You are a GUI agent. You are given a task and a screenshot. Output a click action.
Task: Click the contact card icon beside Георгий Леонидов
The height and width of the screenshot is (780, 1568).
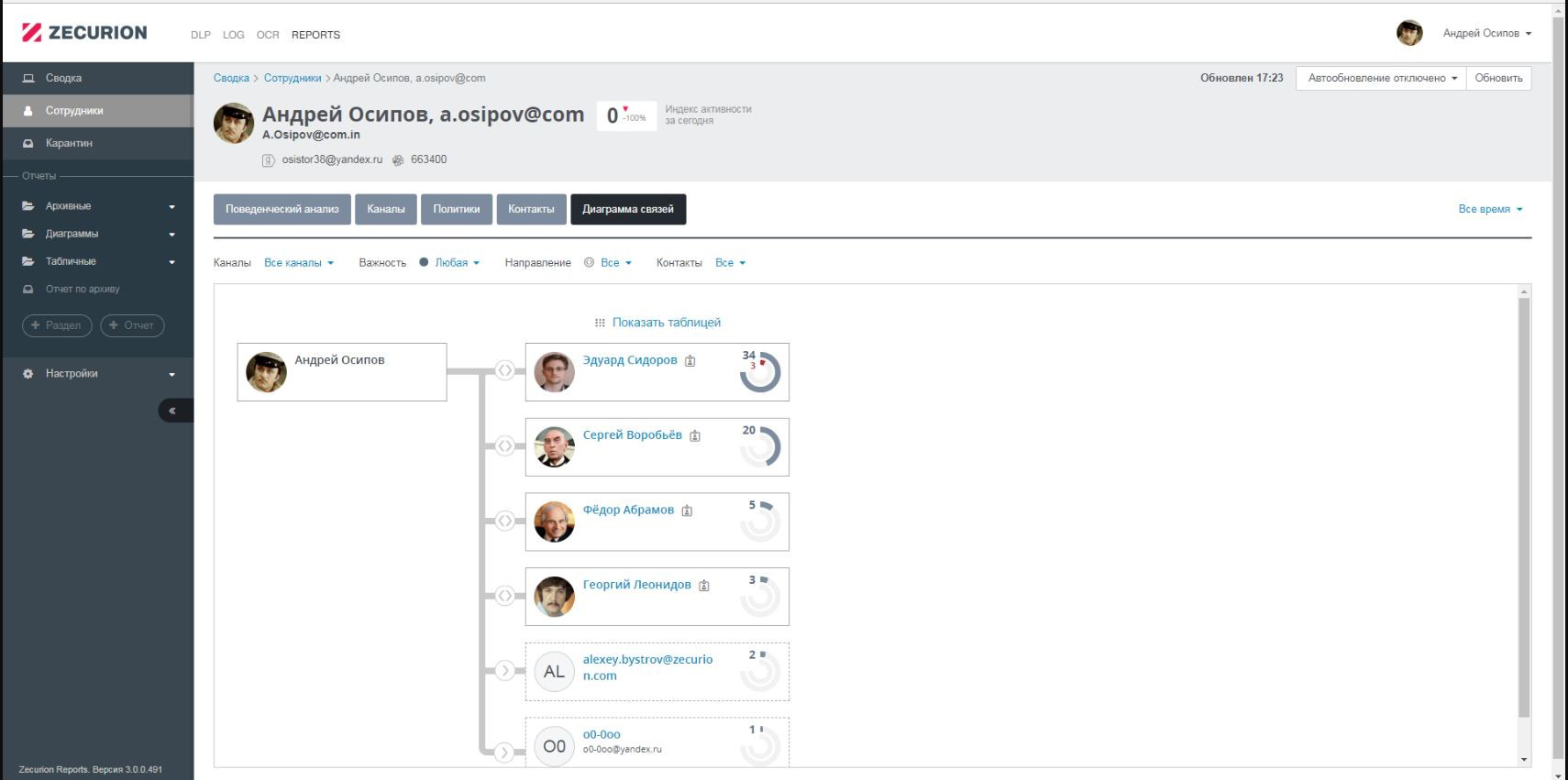click(704, 586)
